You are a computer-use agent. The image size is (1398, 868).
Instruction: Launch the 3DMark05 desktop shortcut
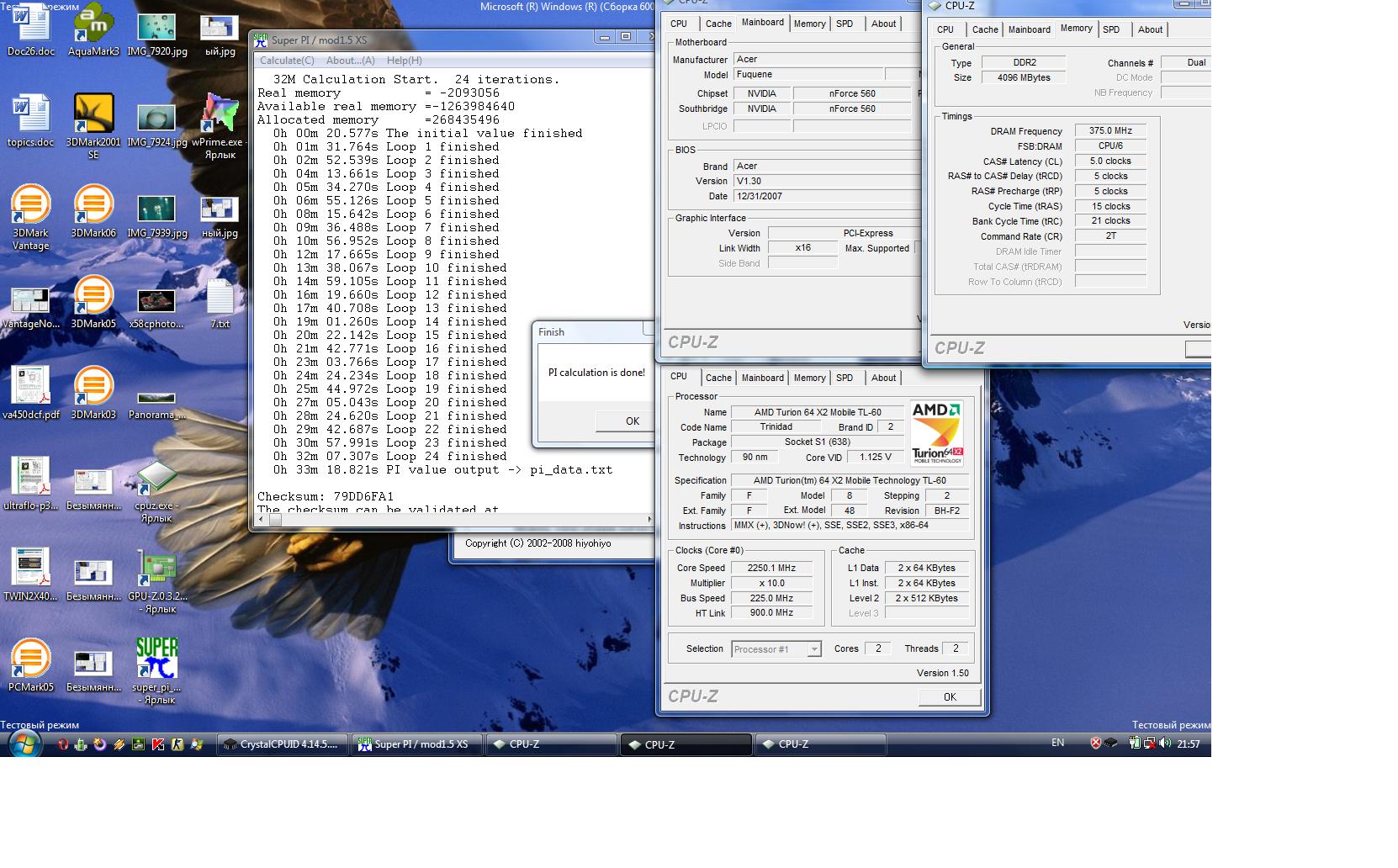[93, 303]
